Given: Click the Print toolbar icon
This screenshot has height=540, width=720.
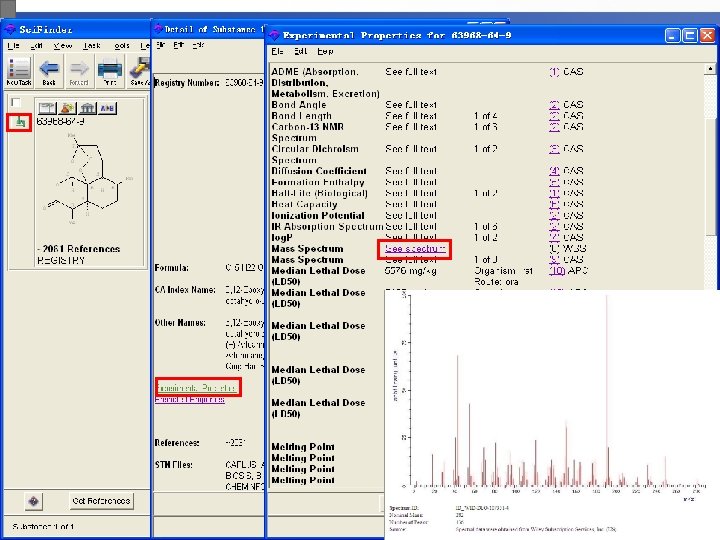Looking at the screenshot, I should point(110,71).
